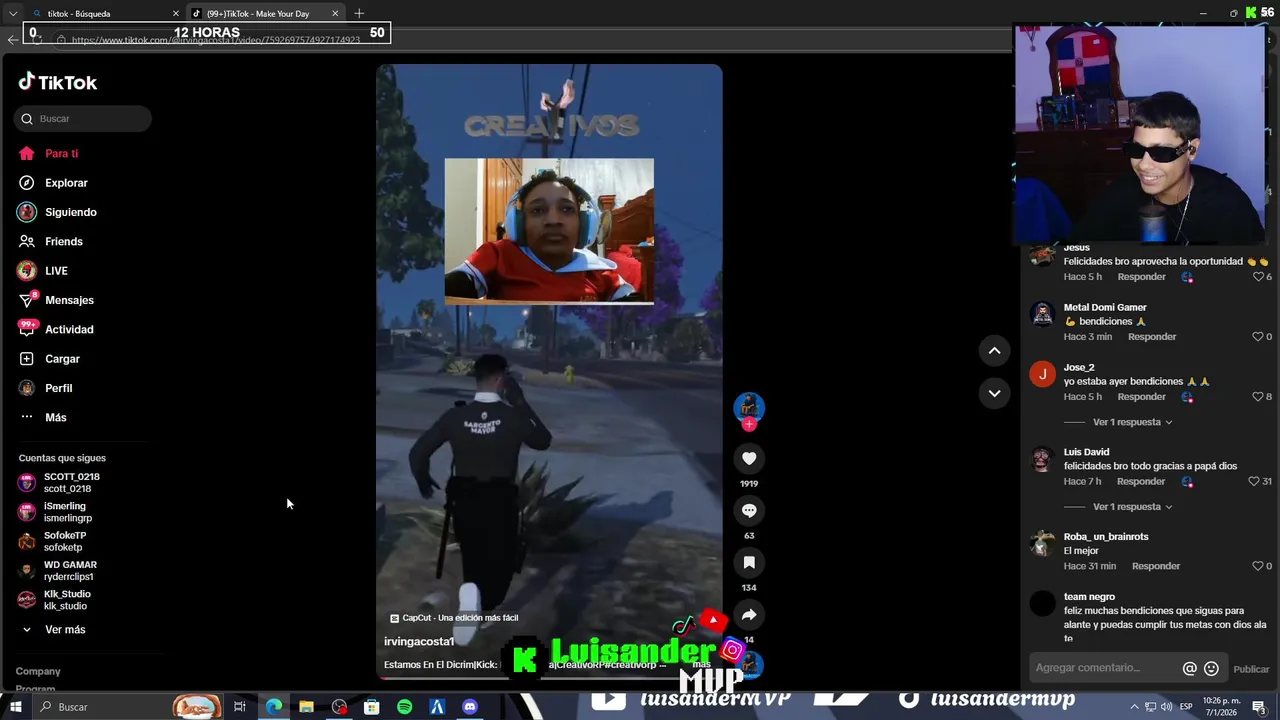Open comments via the speech bubble icon
Viewport: 1280px width, 720px height.
(749, 510)
